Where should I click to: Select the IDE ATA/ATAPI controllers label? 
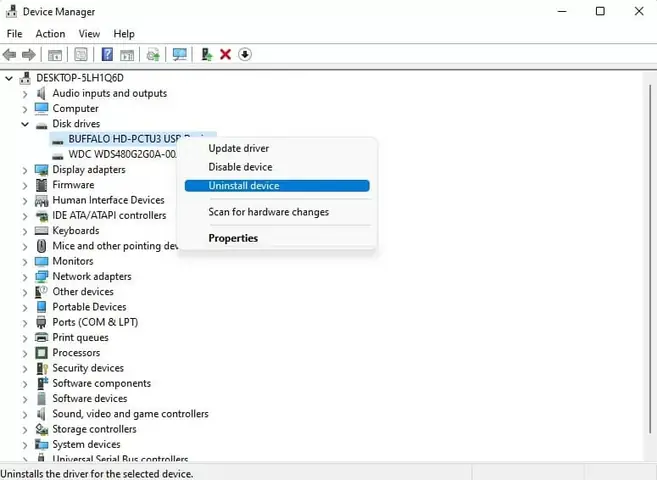click(109, 215)
